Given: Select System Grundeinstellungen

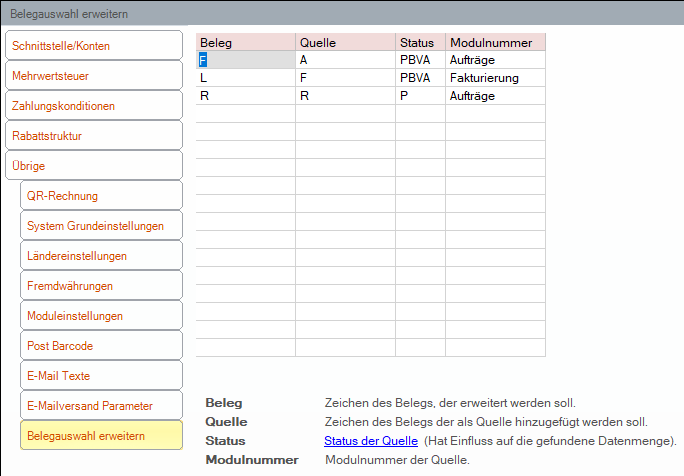Looking at the screenshot, I should [101, 226].
